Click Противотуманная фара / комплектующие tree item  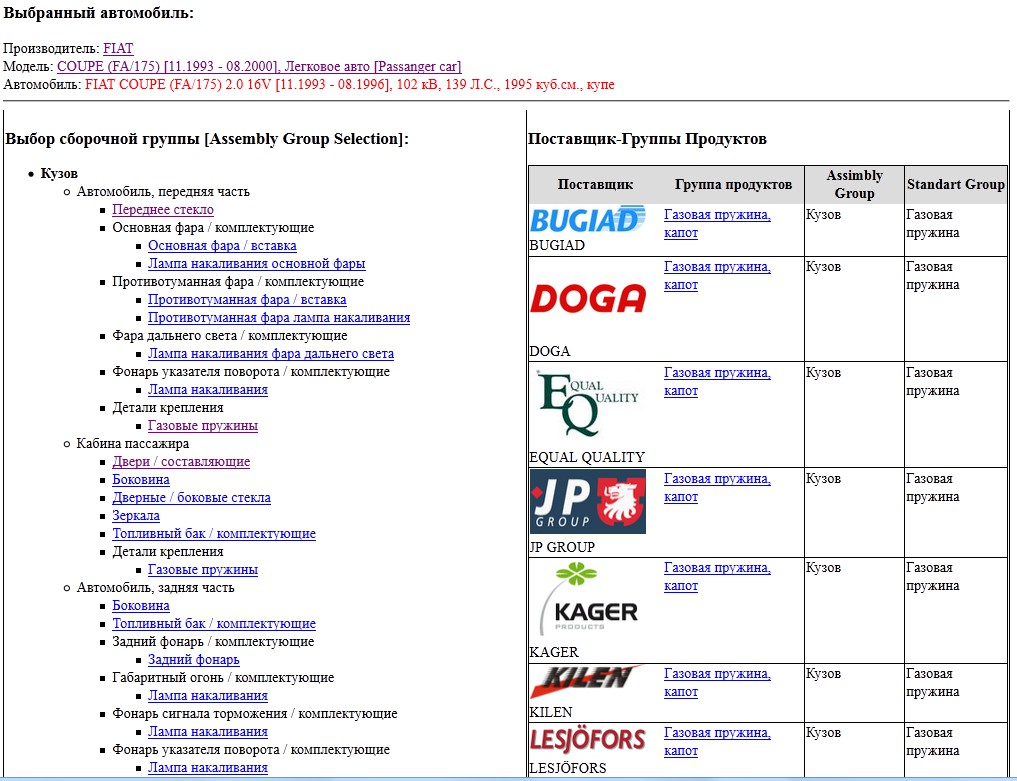pos(238,282)
